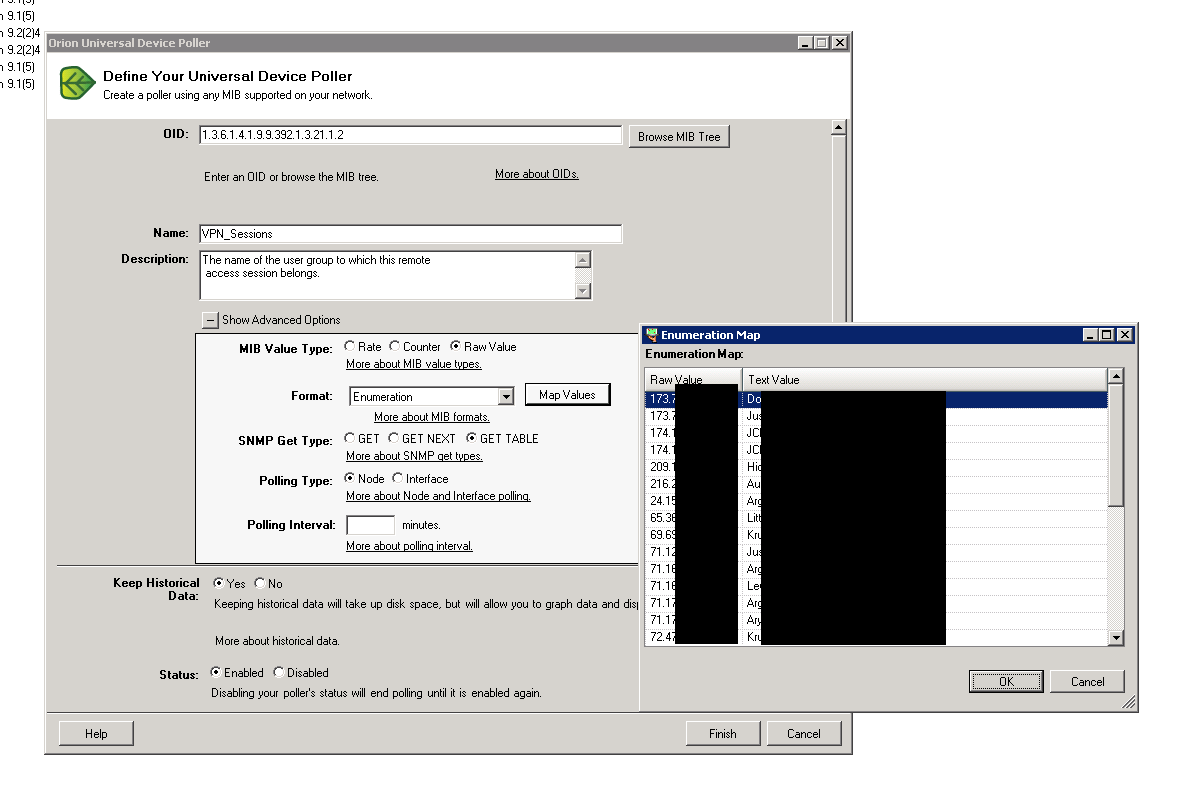Click the Name field containing VPN_Sessions
This screenshot has height=802, width=1189.
pyautogui.click(x=410, y=234)
